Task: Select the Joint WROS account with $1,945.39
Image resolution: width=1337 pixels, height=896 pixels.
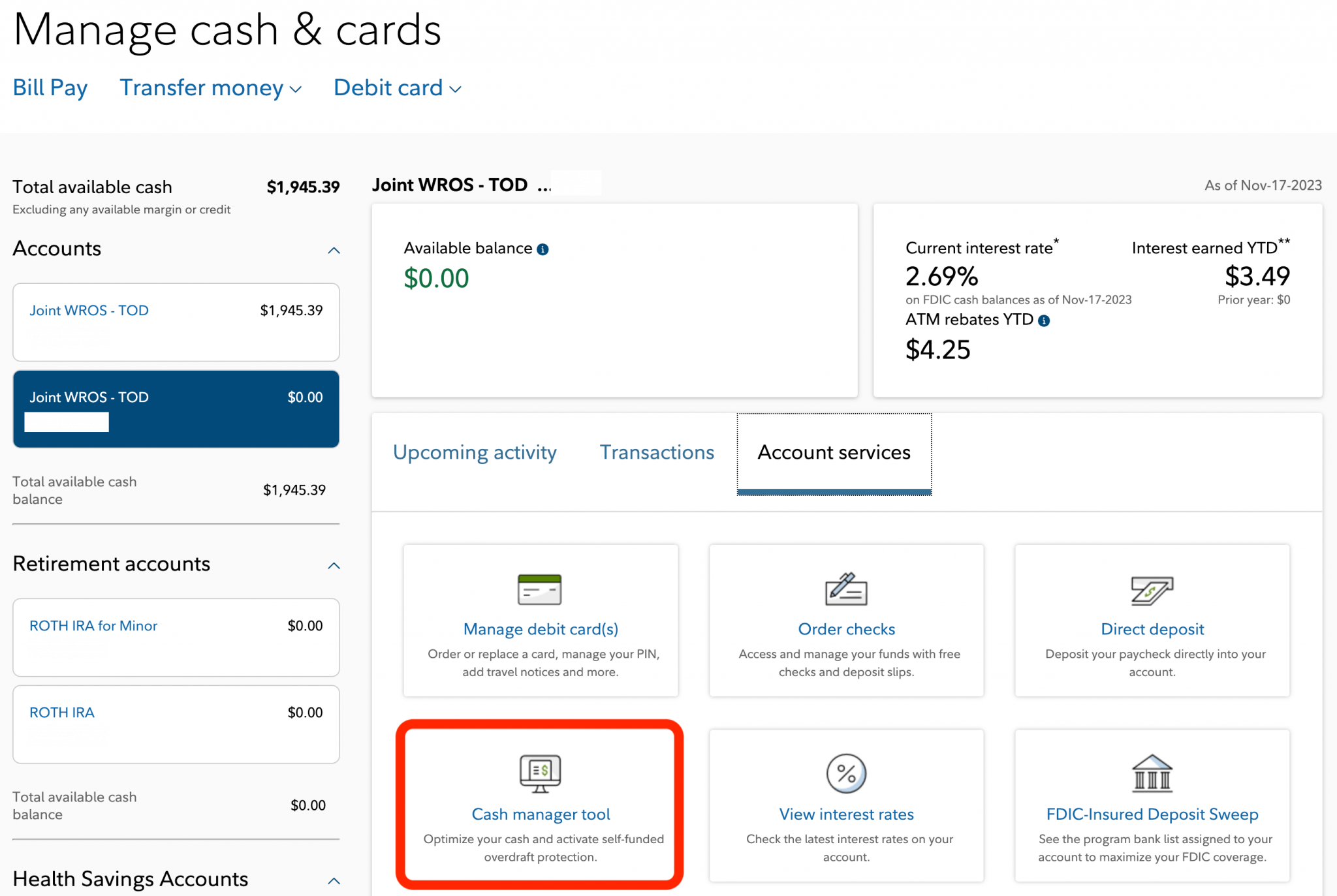Action: [89, 311]
